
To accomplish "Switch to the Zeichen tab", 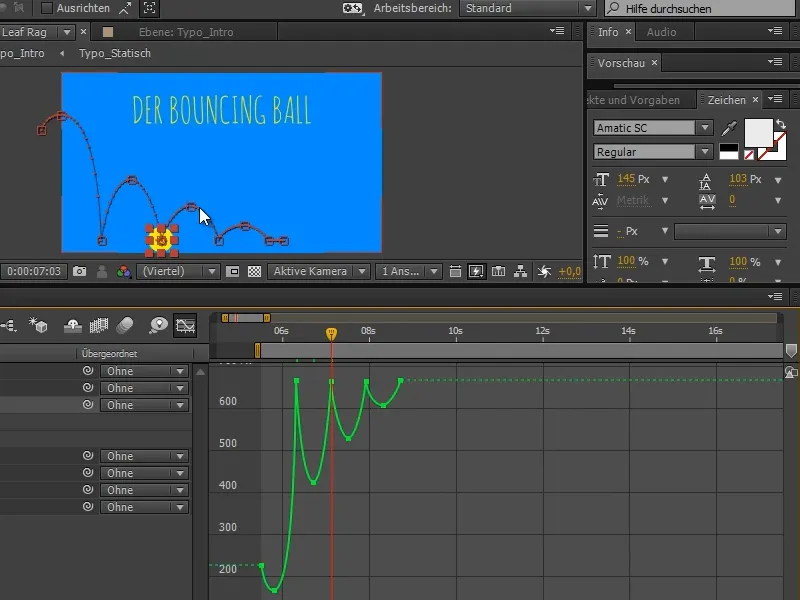I will pyautogui.click(x=727, y=99).
